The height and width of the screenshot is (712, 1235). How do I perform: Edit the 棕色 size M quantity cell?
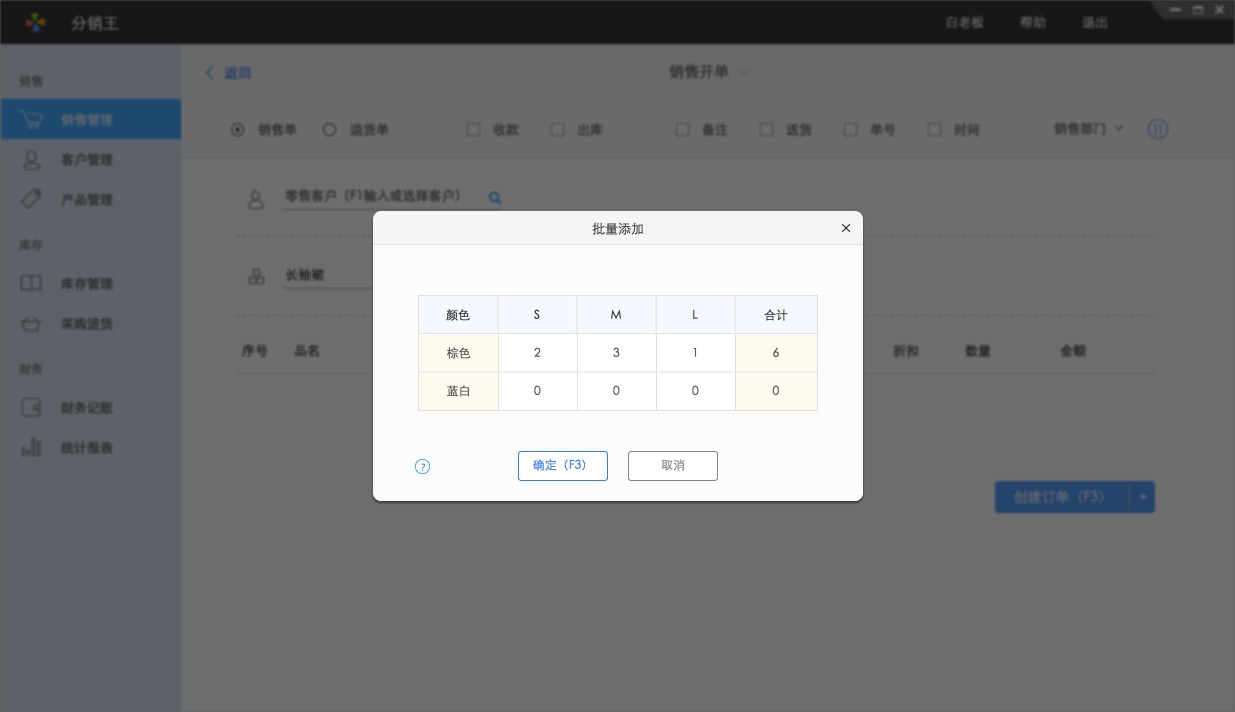[616, 353]
